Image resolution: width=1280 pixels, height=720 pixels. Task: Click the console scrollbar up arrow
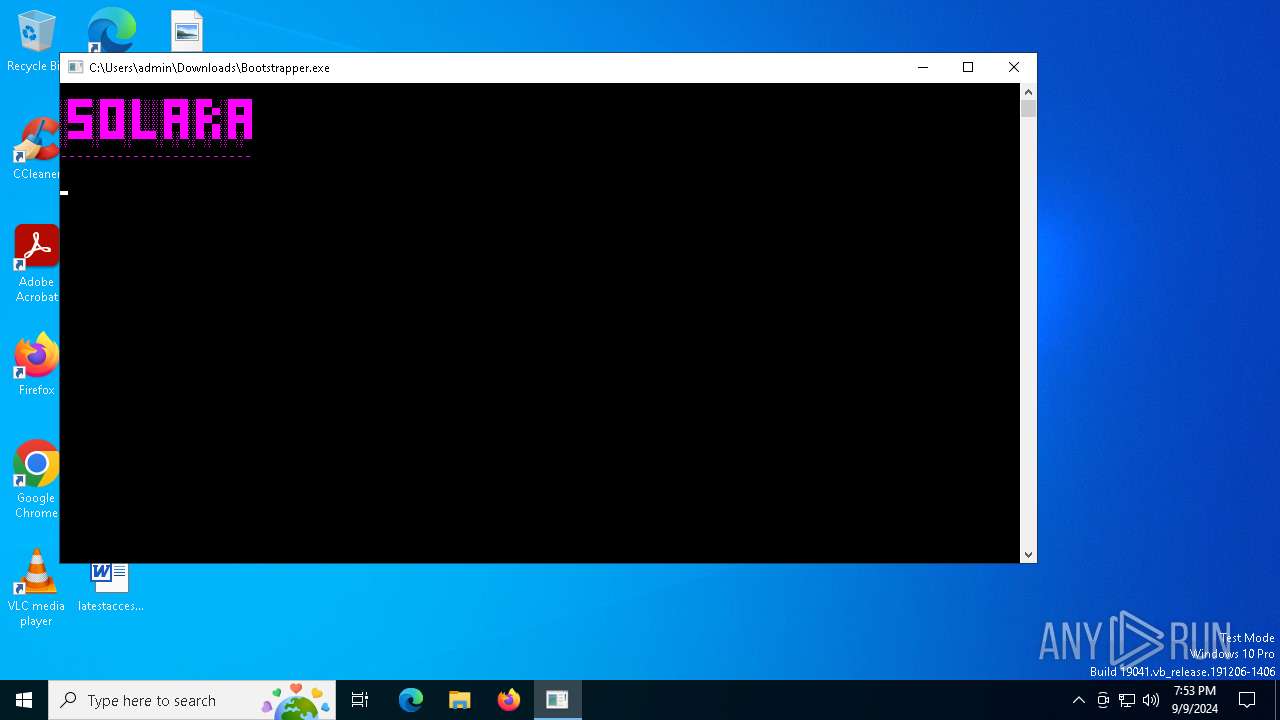(x=1028, y=92)
